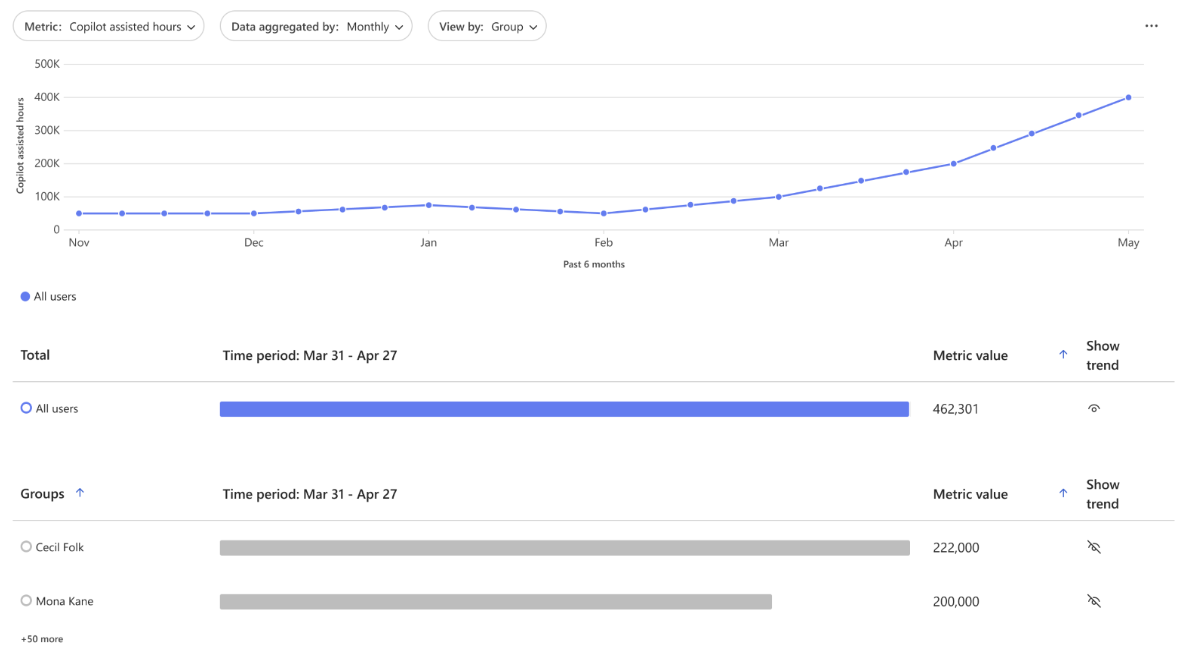Click the Apr data point on chart
The height and width of the screenshot is (660, 1177).
coord(953,164)
